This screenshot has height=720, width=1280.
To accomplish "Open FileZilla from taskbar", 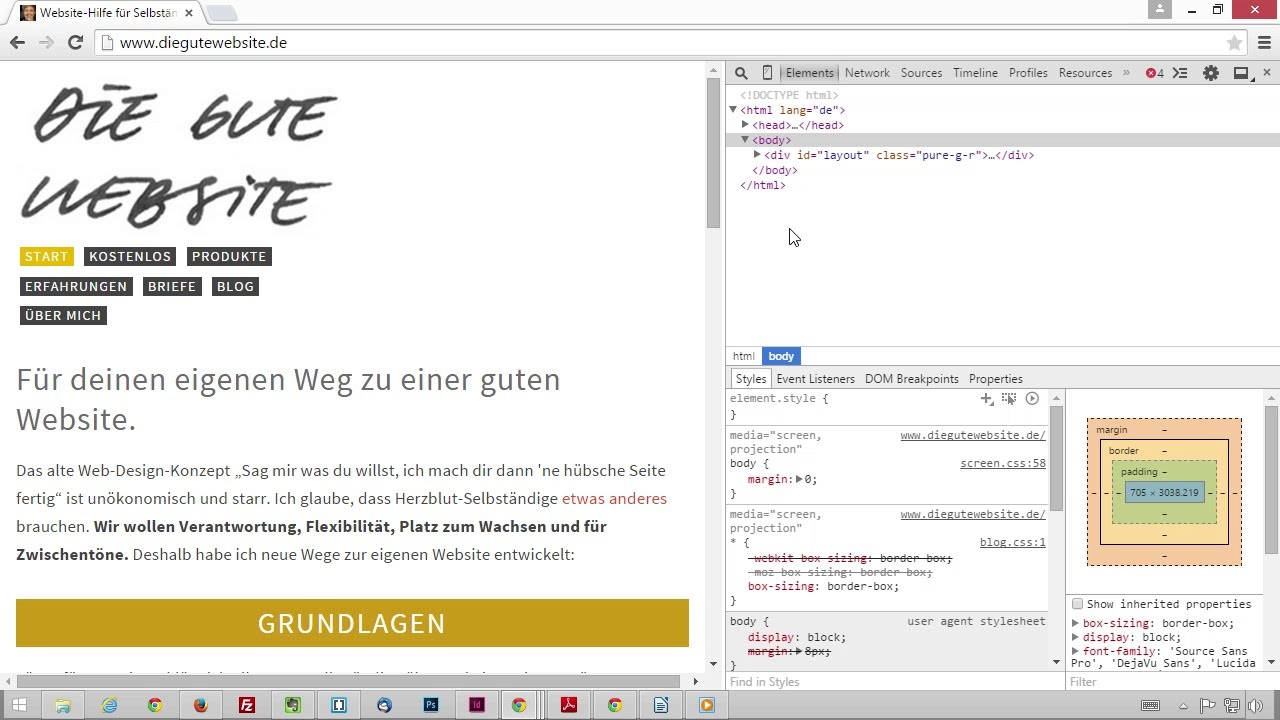I will [x=247, y=705].
